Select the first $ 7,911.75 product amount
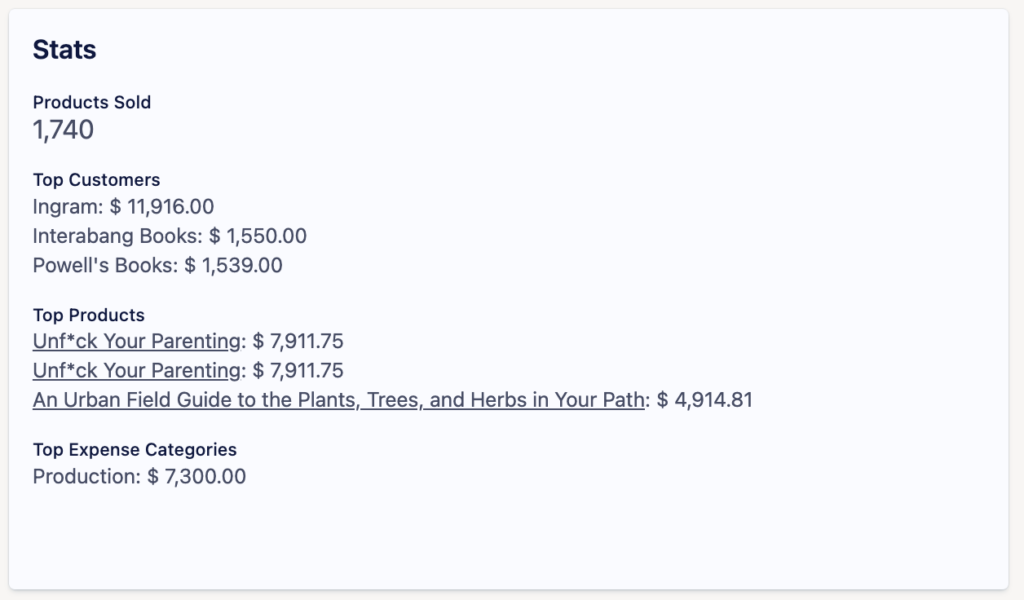 pyautogui.click(x=299, y=342)
